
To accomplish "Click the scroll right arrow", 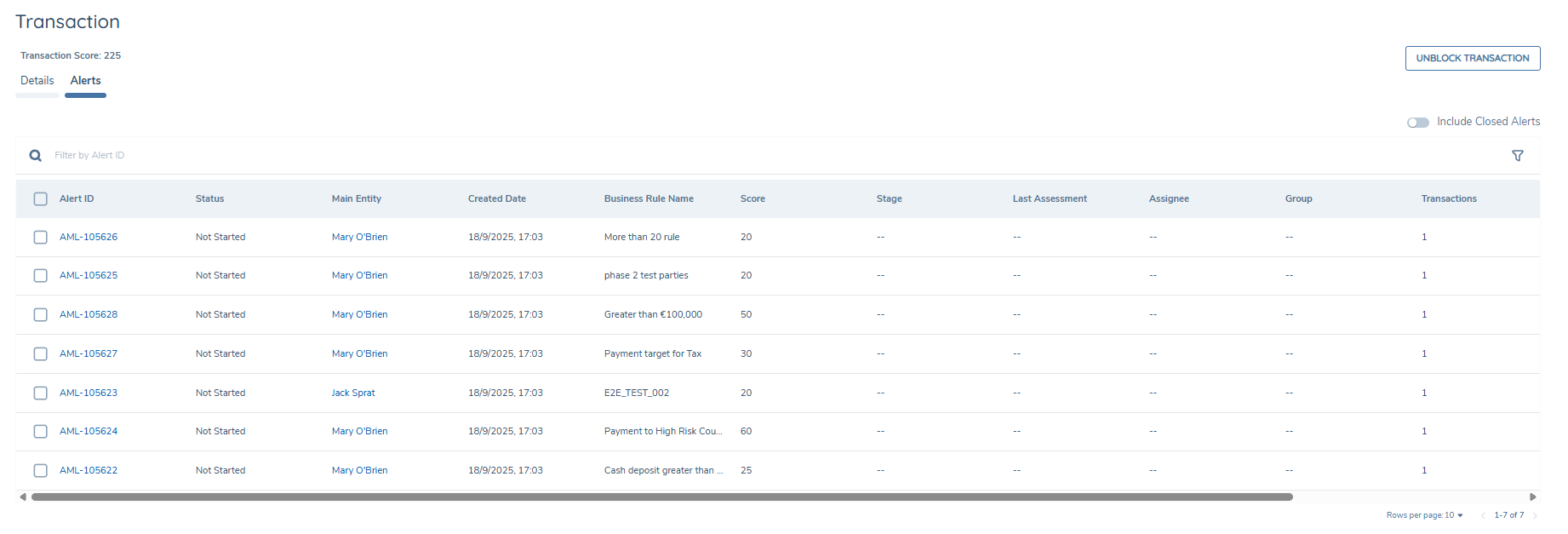I will tap(1532, 497).
